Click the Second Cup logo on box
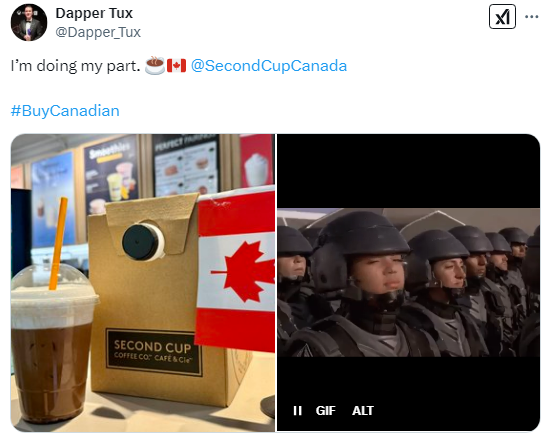Viewport: 548px width, 438px height. point(154,352)
